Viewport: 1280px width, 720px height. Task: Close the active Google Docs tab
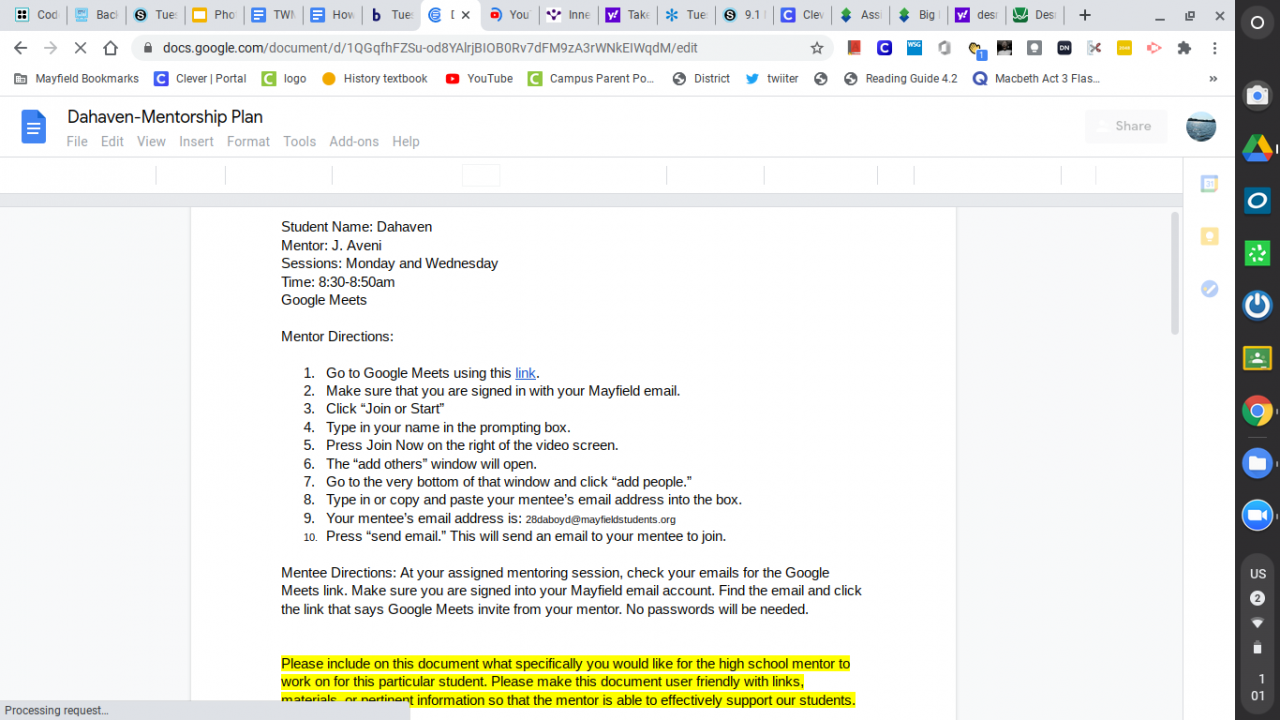[x=465, y=15]
